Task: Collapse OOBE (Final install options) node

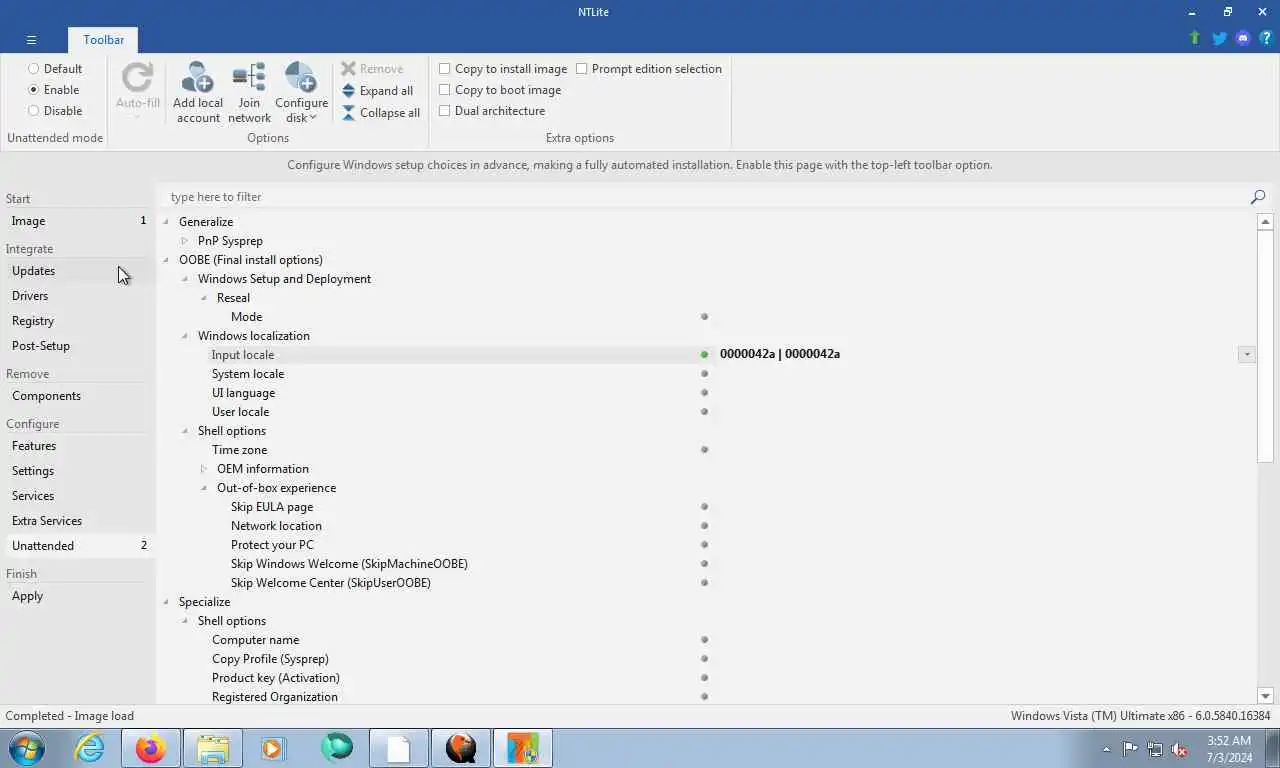Action: (166, 260)
